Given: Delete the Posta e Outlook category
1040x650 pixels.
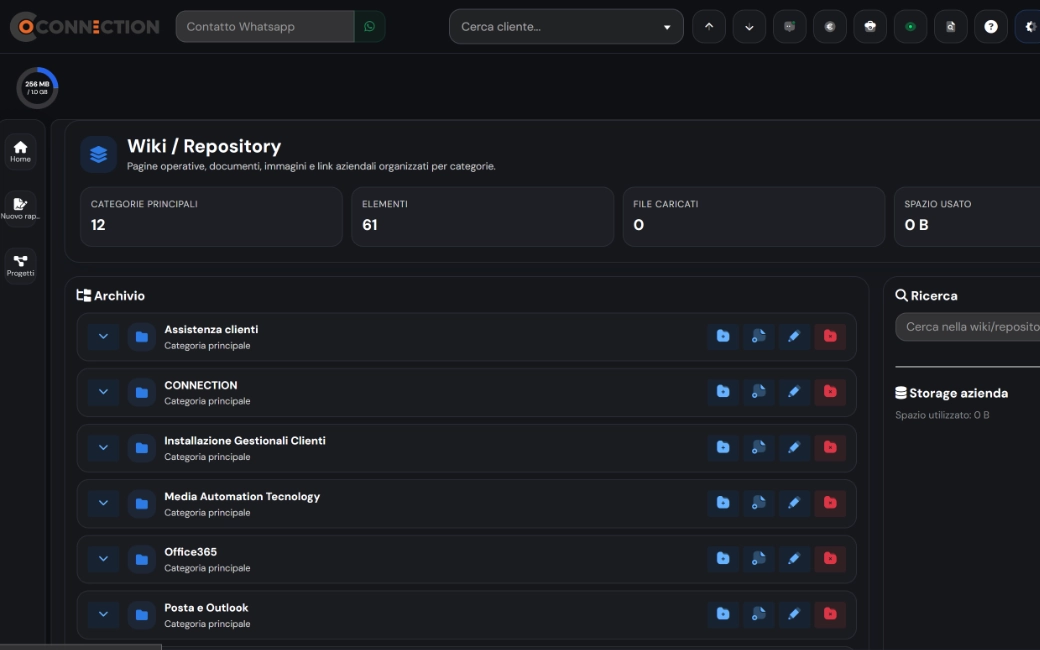Looking at the screenshot, I should (830, 615).
